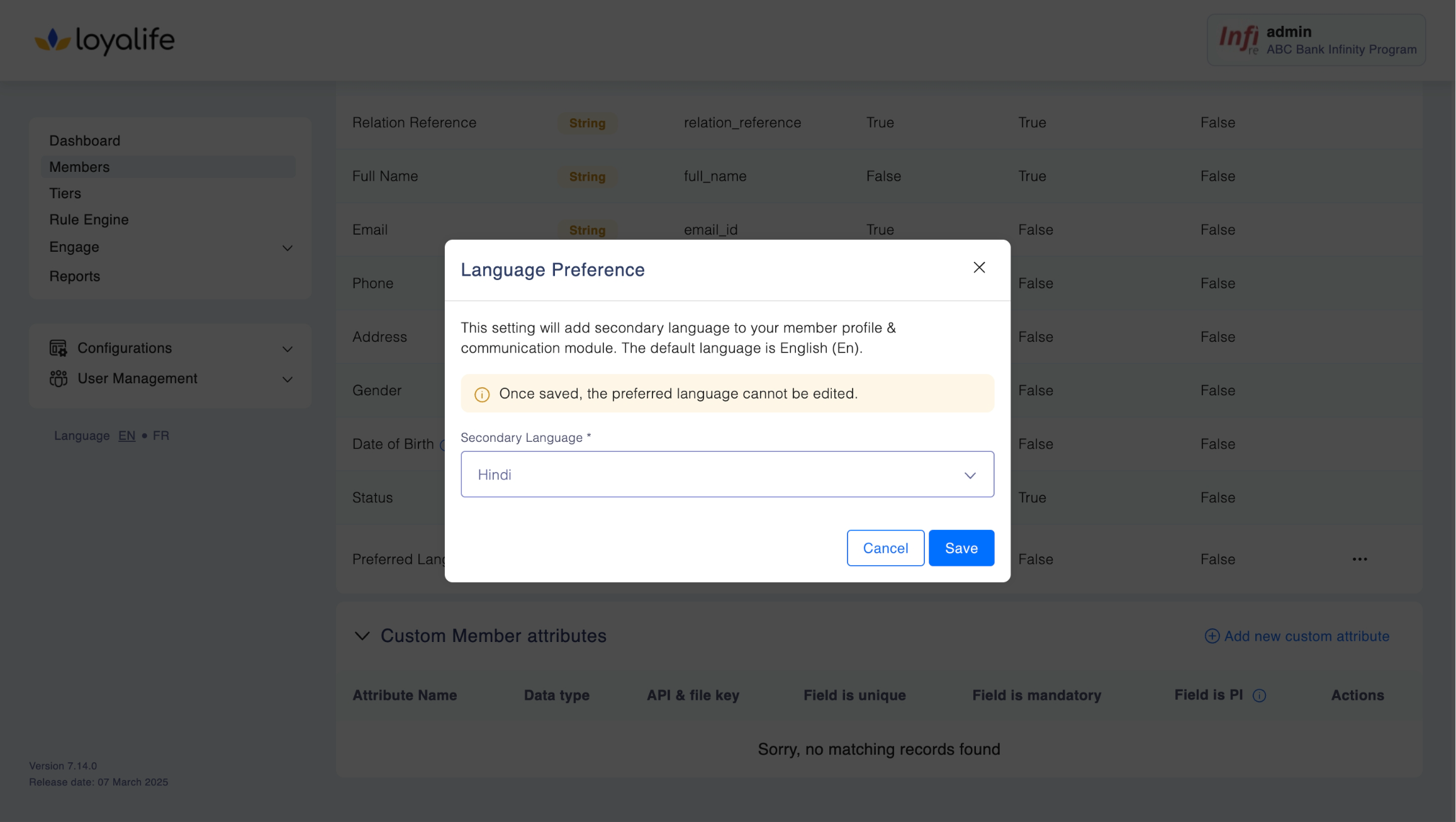Collapse Custom Member attributes section

tap(362, 636)
